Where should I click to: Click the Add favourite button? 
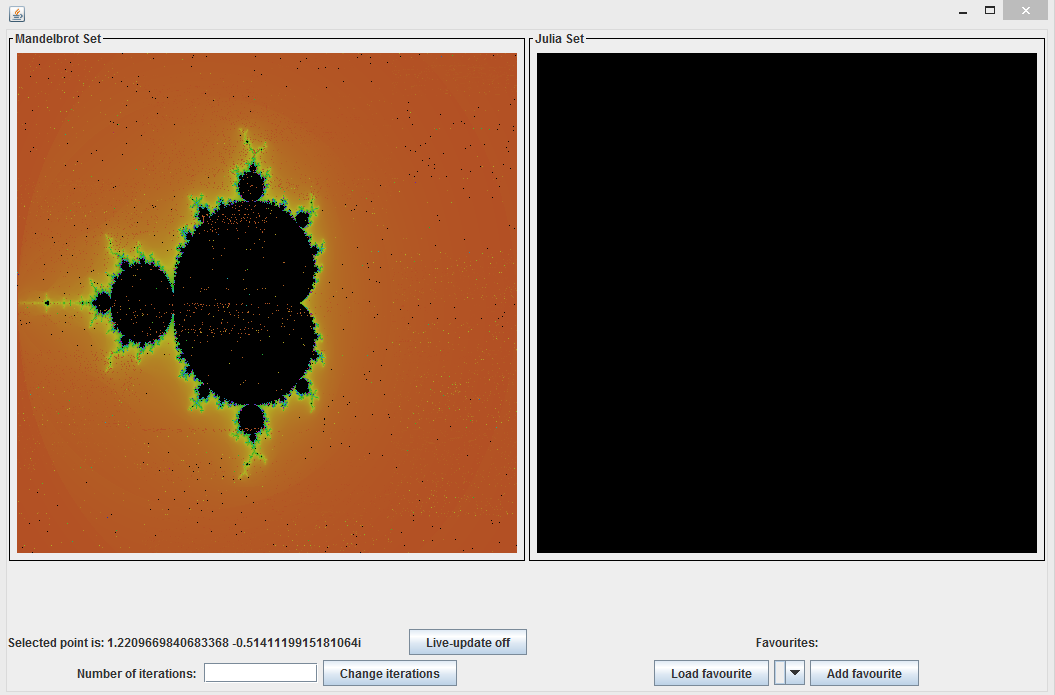[864, 673]
